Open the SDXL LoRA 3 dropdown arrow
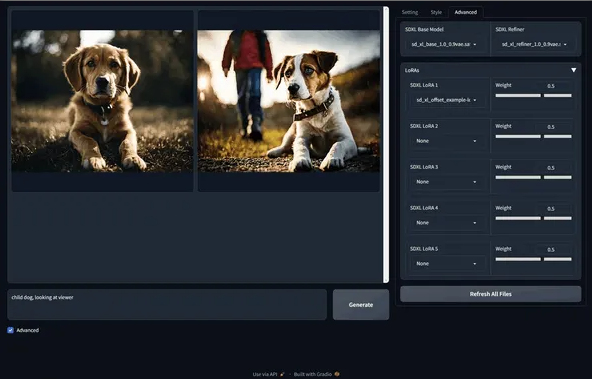Viewport: 592px width, 379px height. coord(475,182)
